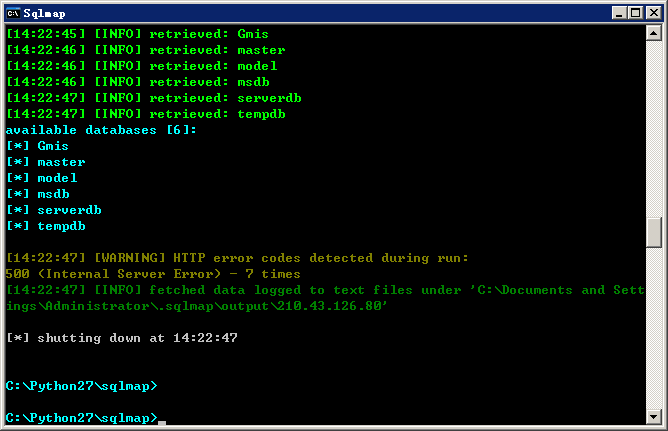The image size is (668, 431).
Task: Click the Sqlmap title bar text
Action: [x=44, y=14]
